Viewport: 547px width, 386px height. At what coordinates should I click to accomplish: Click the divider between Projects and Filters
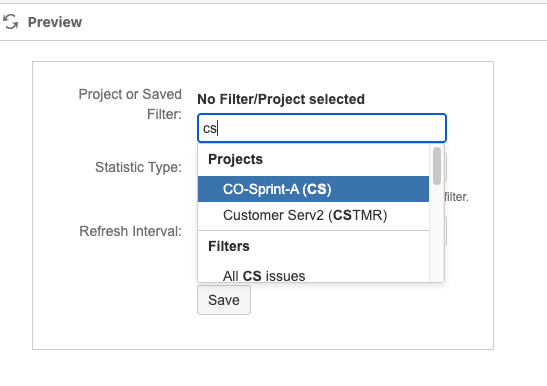[313, 230]
